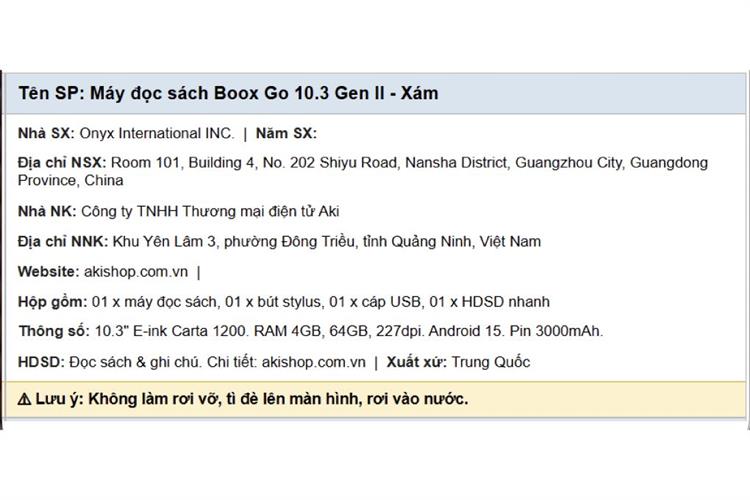Click the Trung Quốc origin value
Viewport: 750px width, 500px height.
pyautogui.click(x=491, y=362)
